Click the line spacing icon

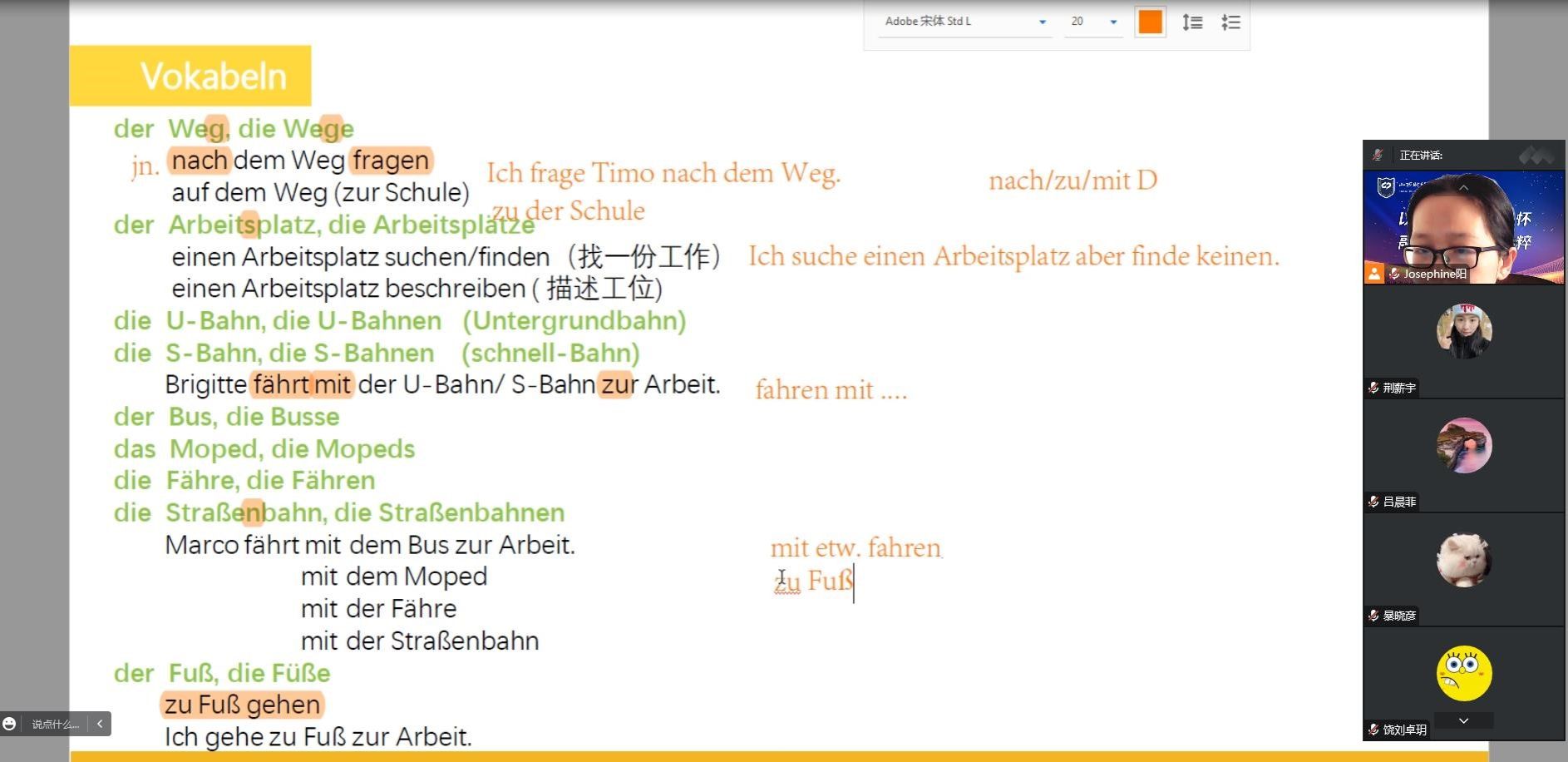click(1192, 22)
